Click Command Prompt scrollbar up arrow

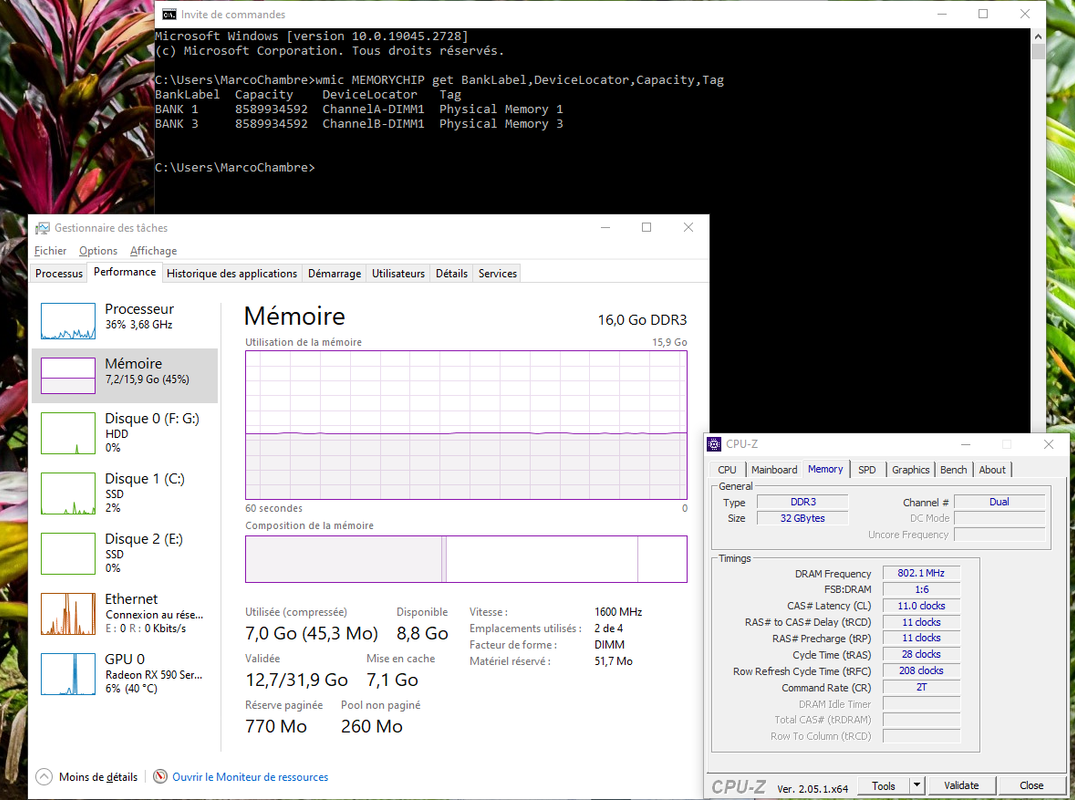[x=1038, y=36]
